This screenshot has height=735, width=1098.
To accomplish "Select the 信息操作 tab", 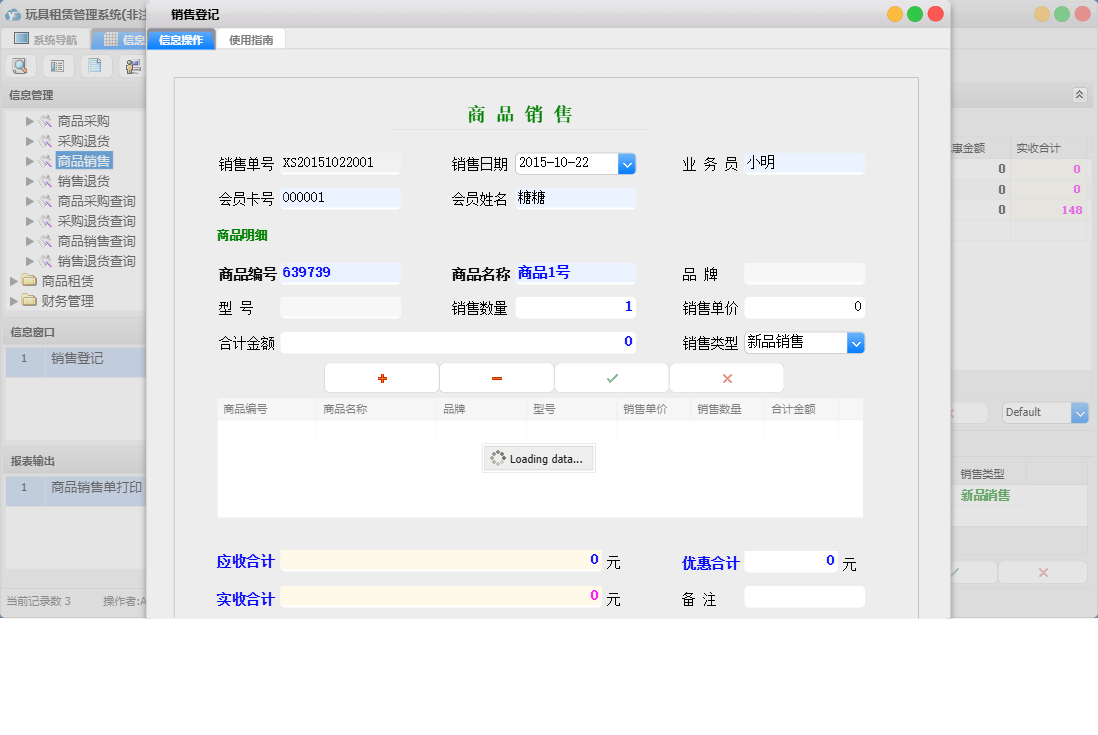I will click(181, 39).
